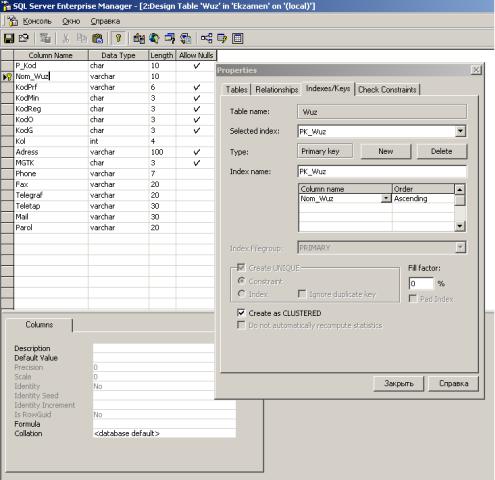
Task: Click the Primary key type button
Action: point(325,151)
